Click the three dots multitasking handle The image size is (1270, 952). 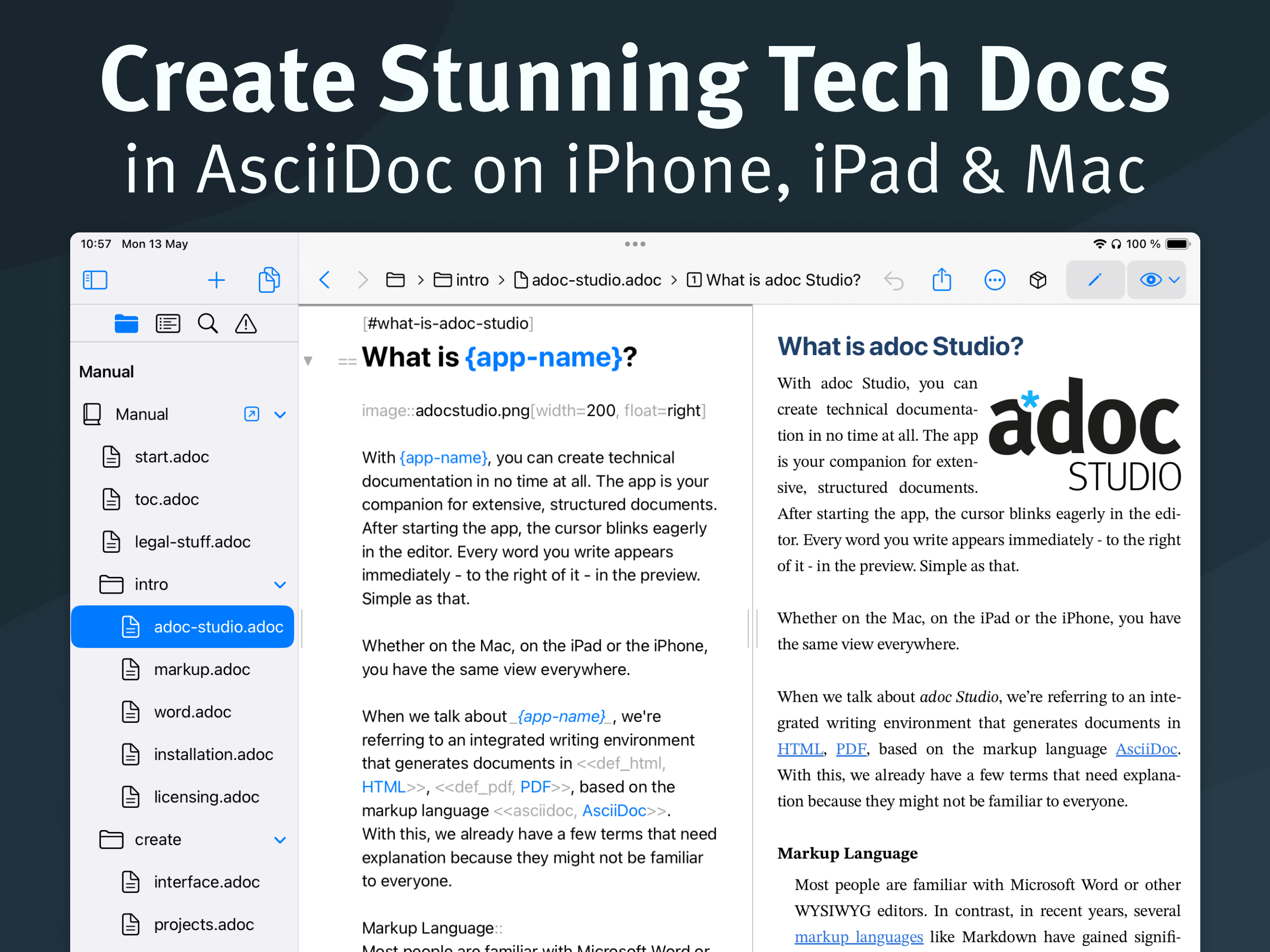point(635,244)
